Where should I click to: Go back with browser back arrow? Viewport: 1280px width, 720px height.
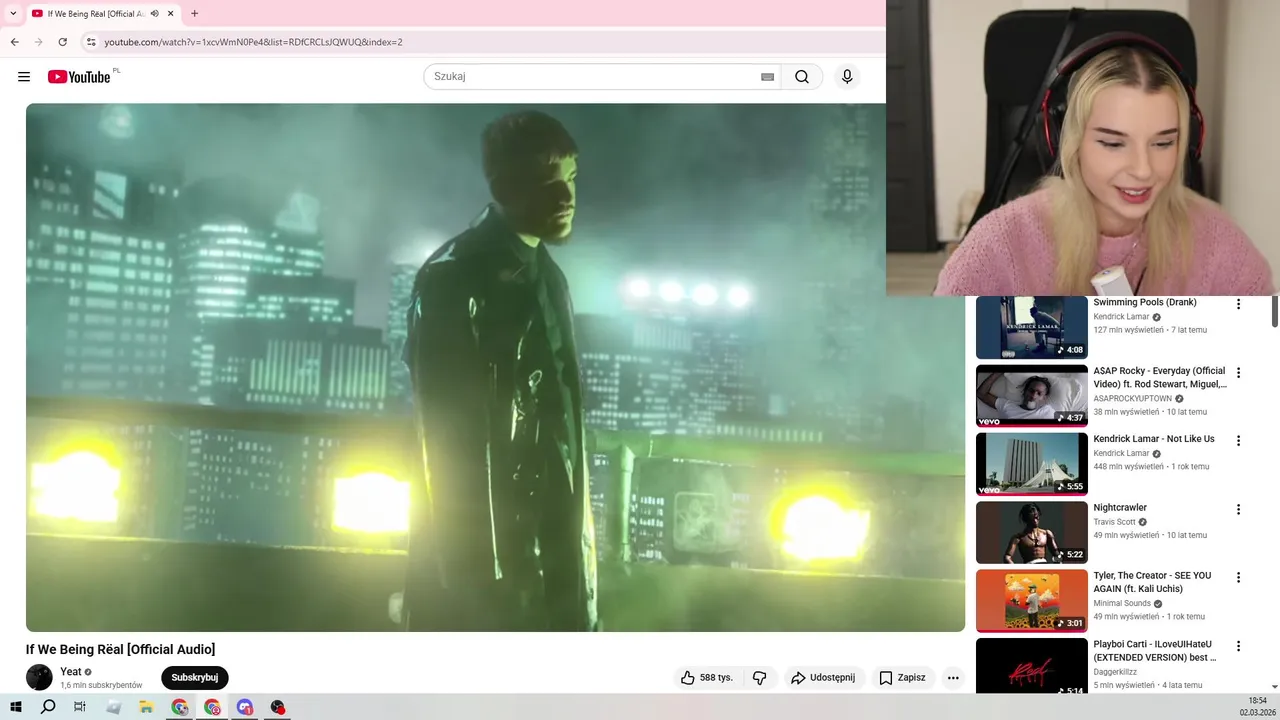[x=14, y=42]
